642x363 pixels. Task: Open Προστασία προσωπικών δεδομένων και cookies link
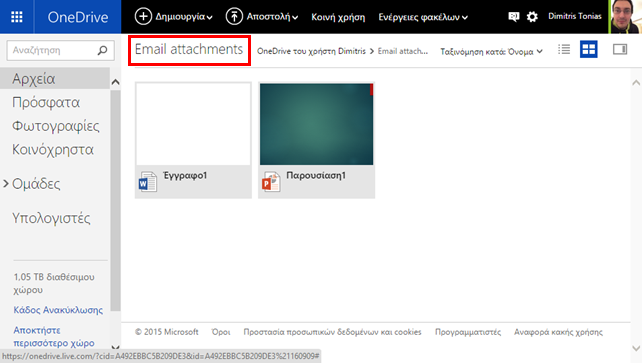pos(332,332)
